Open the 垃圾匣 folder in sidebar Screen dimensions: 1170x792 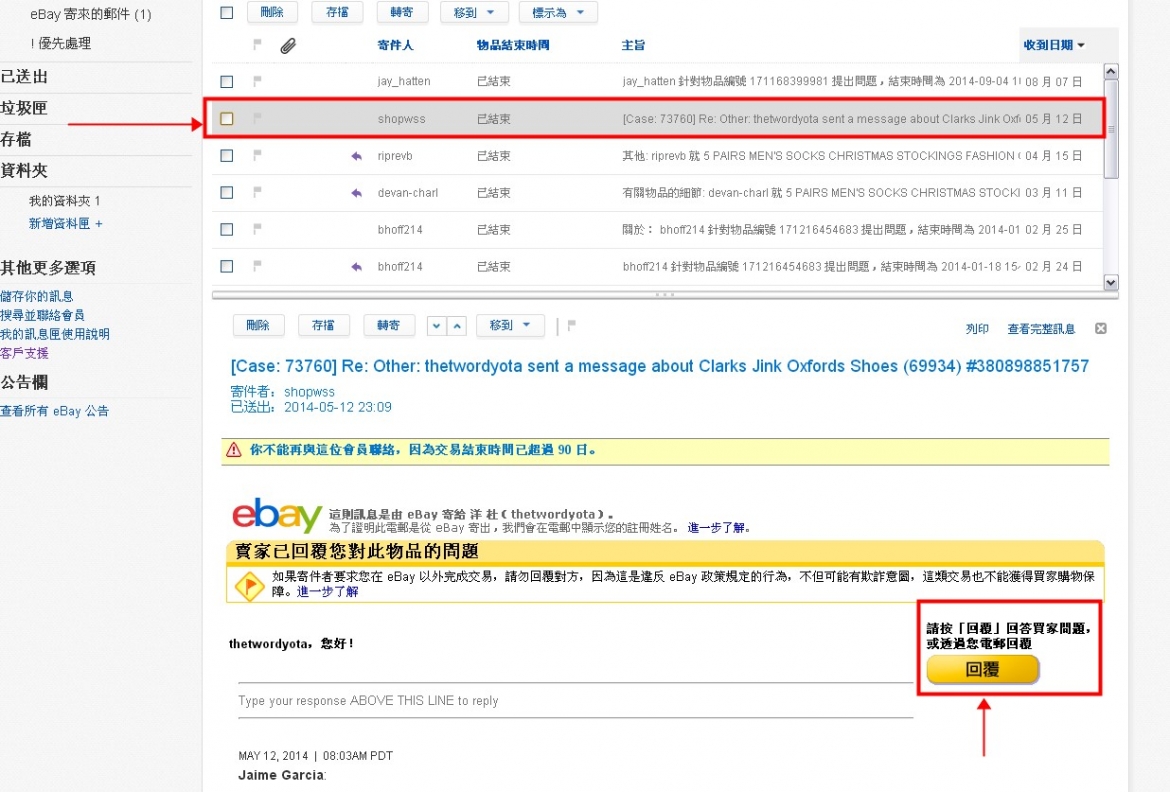click(24, 108)
